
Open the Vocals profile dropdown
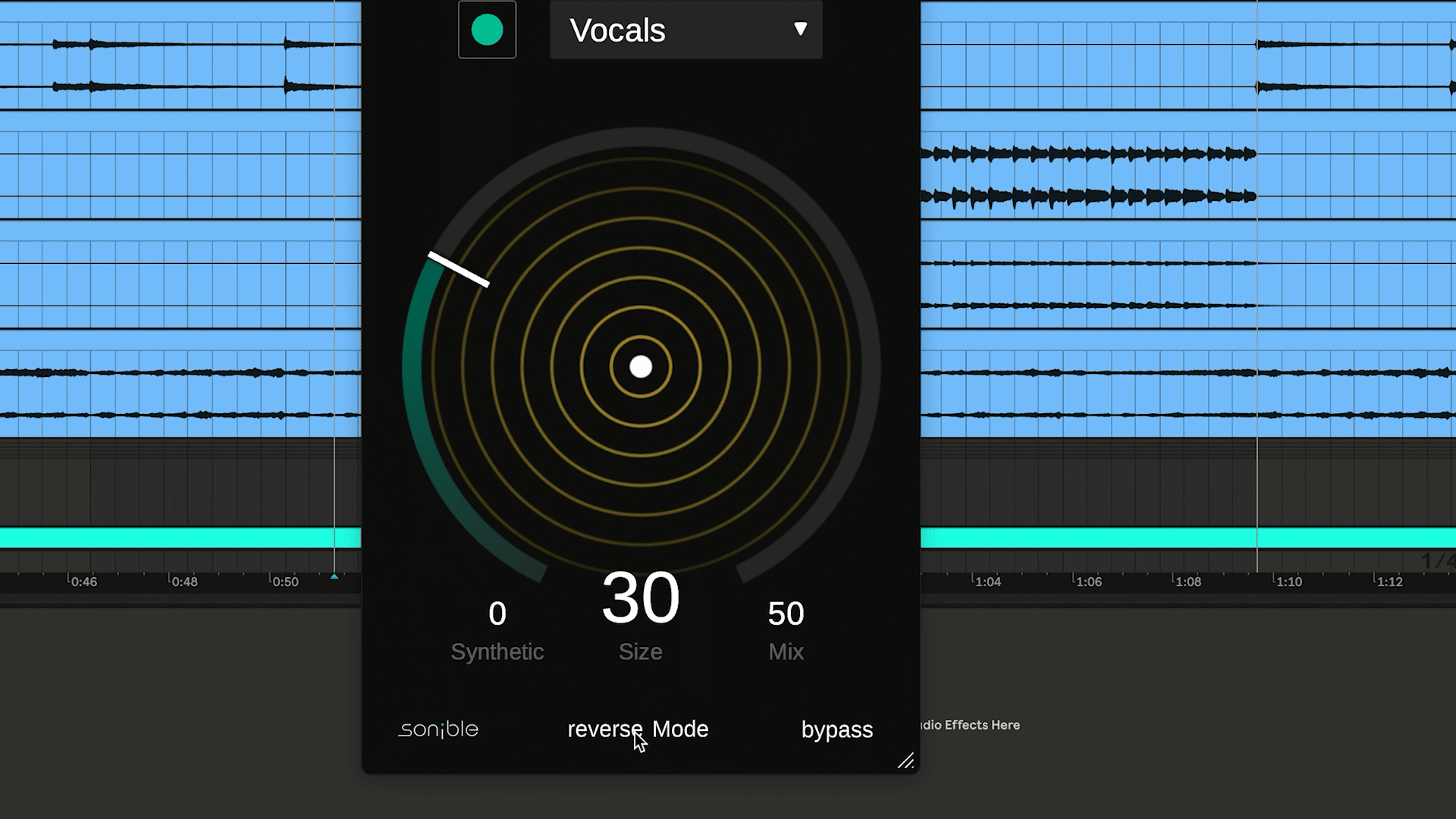[x=686, y=30]
